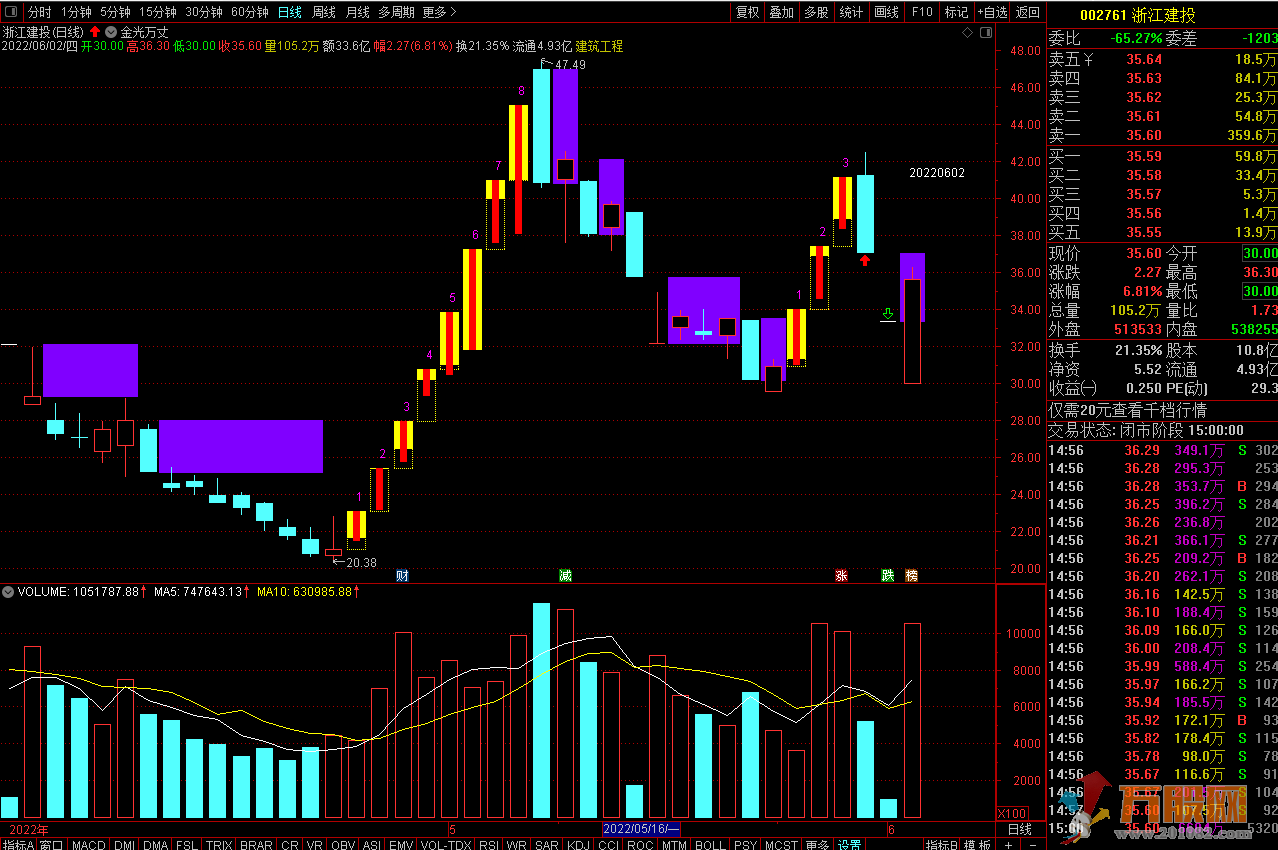Screen dimensions: 1278x850
Task: Click the 返回 back button
Action: click(x=1028, y=12)
